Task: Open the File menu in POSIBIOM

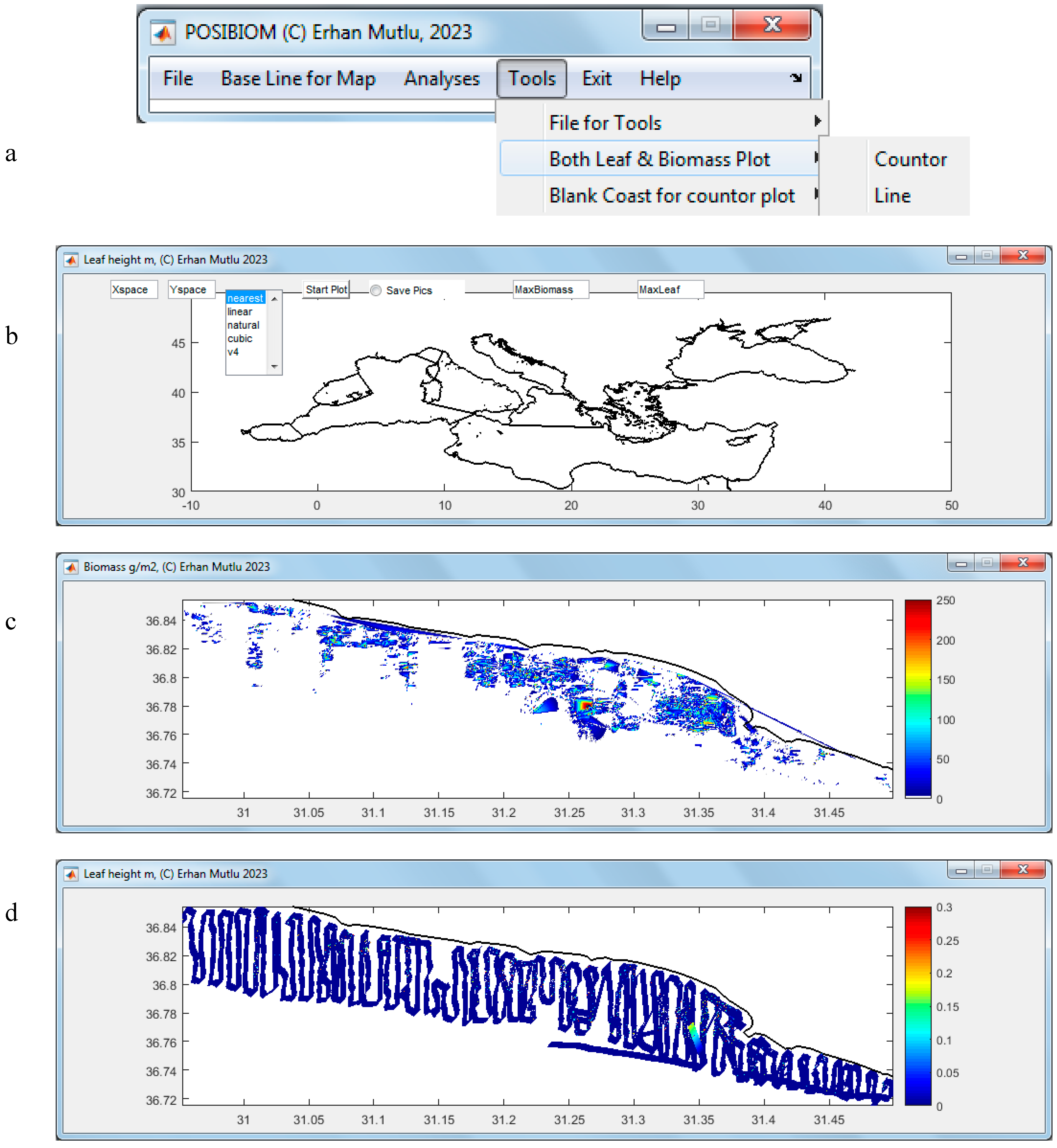Action: [x=178, y=78]
